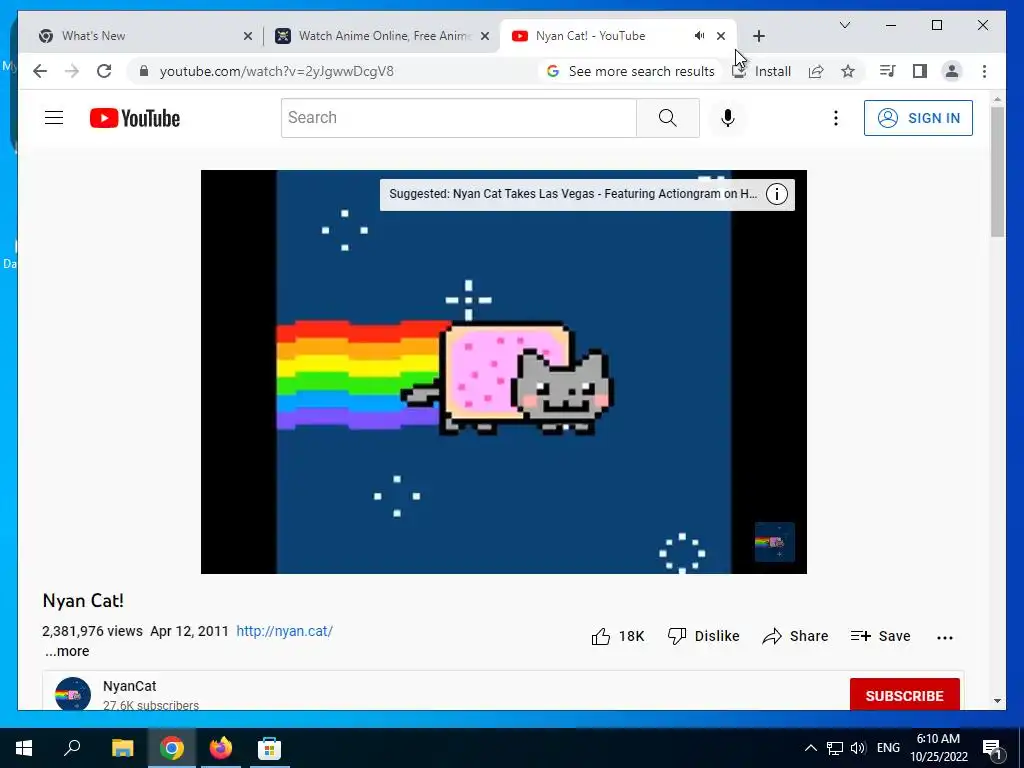Open File Explorer from taskbar
This screenshot has height=768, width=1024.
coord(122,748)
